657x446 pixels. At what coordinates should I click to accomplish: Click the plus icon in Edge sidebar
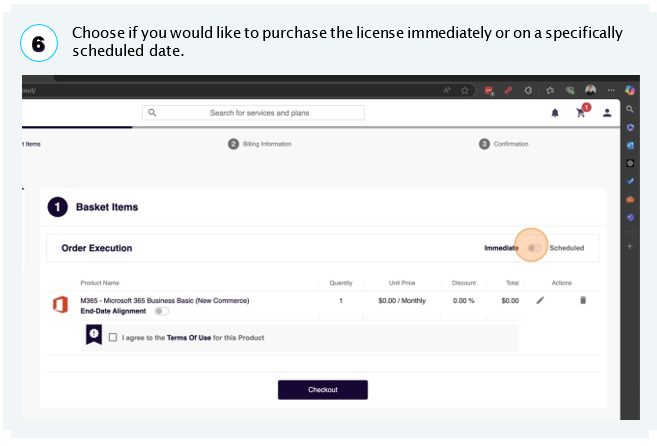[629, 246]
